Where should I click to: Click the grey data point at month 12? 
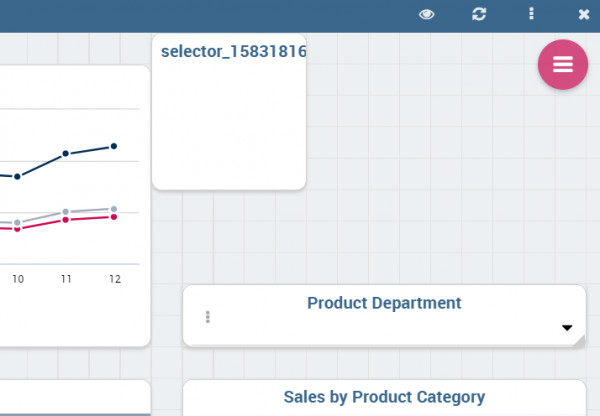pyautogui.click(x=114, y=209)
